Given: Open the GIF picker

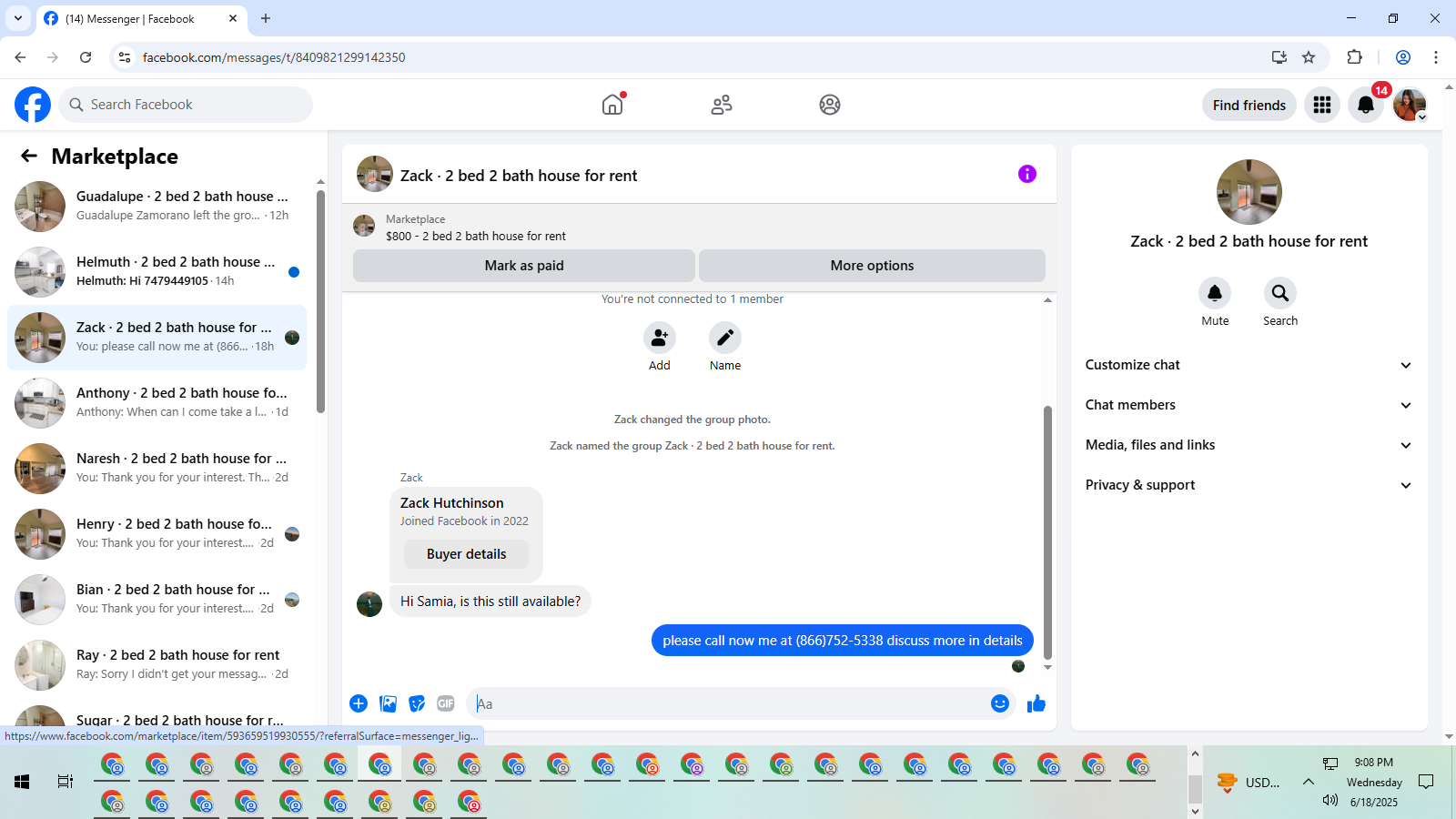Looking at the screenshot, I should click(x=446, y=703).
